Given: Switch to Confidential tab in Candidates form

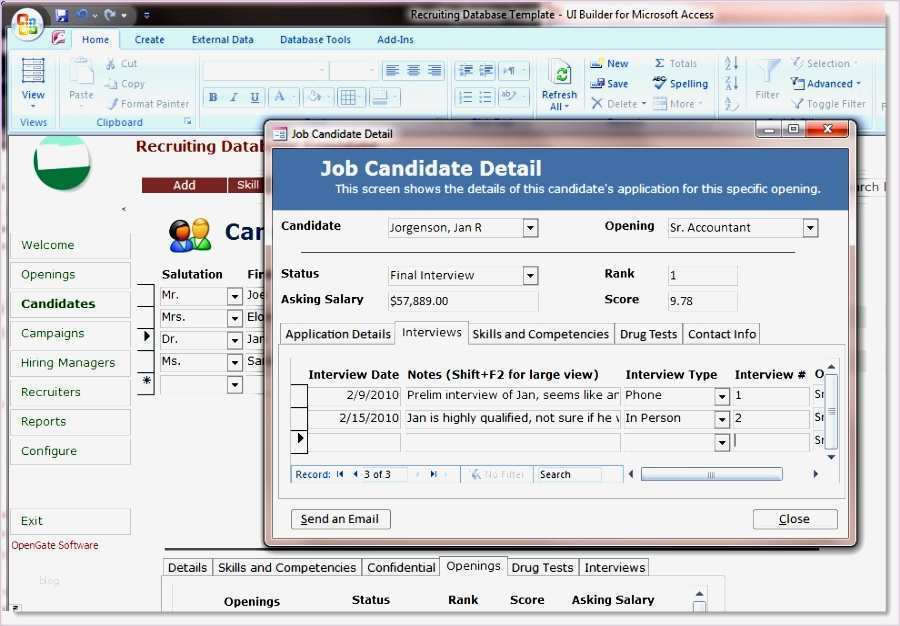Looking at the screenshot, I should 401,567.
